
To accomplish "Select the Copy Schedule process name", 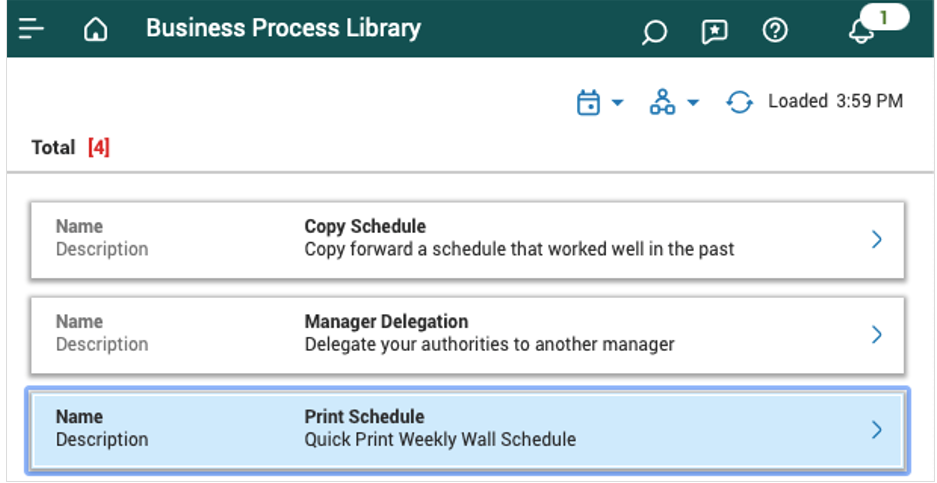I will point(365,227).
